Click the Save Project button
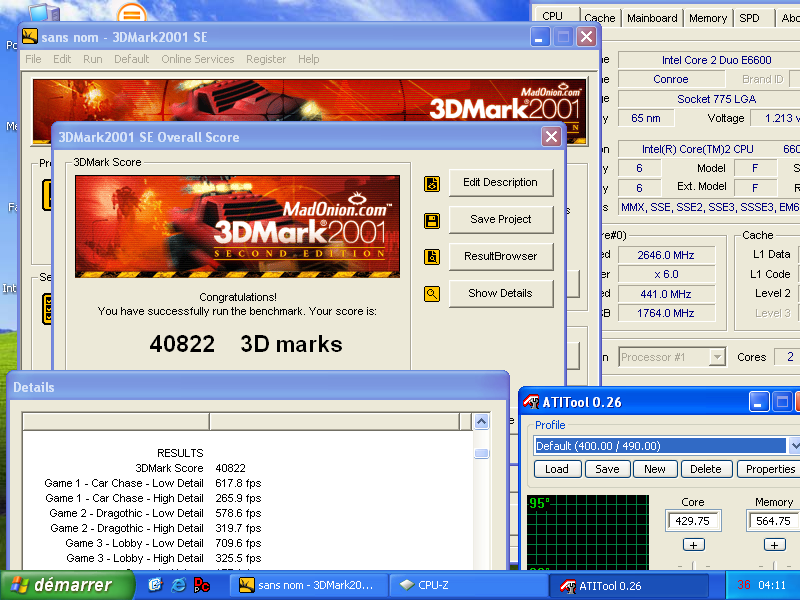This screenshot has width=800, height=600. (501, 219)
